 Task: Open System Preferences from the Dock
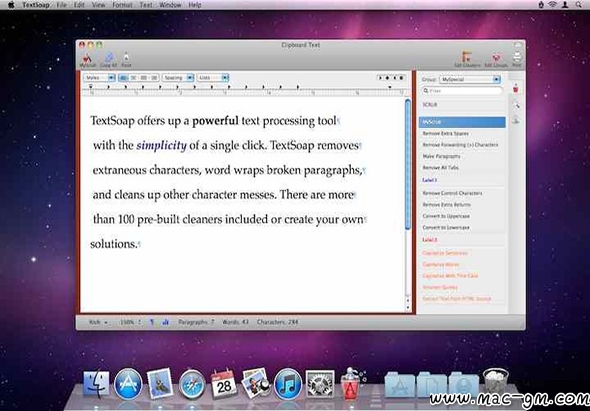coord(320,384)
